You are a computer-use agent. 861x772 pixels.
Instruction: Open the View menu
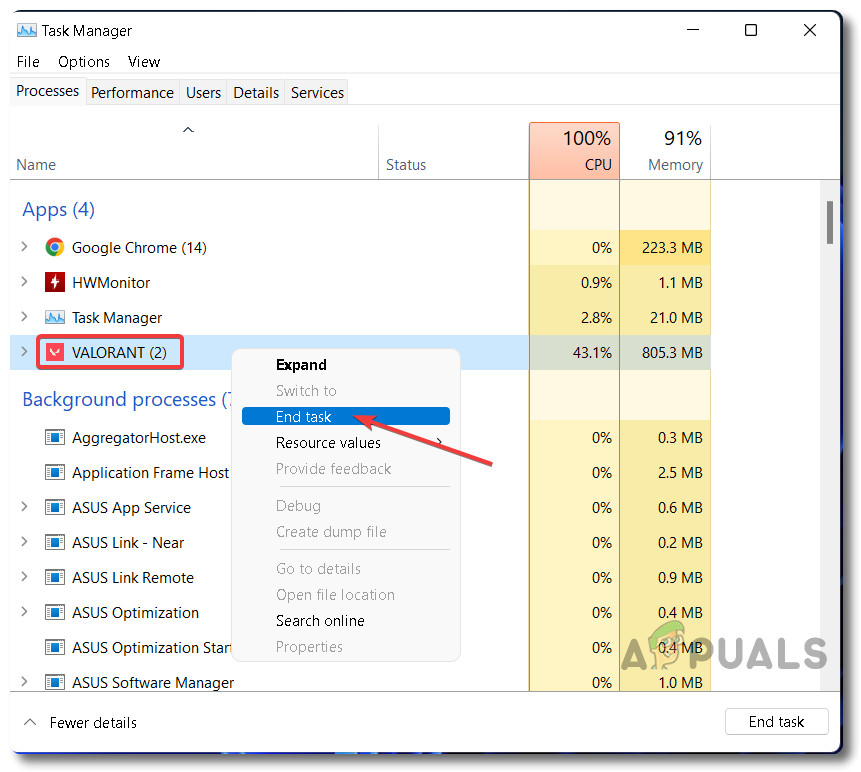click(144, 61)
